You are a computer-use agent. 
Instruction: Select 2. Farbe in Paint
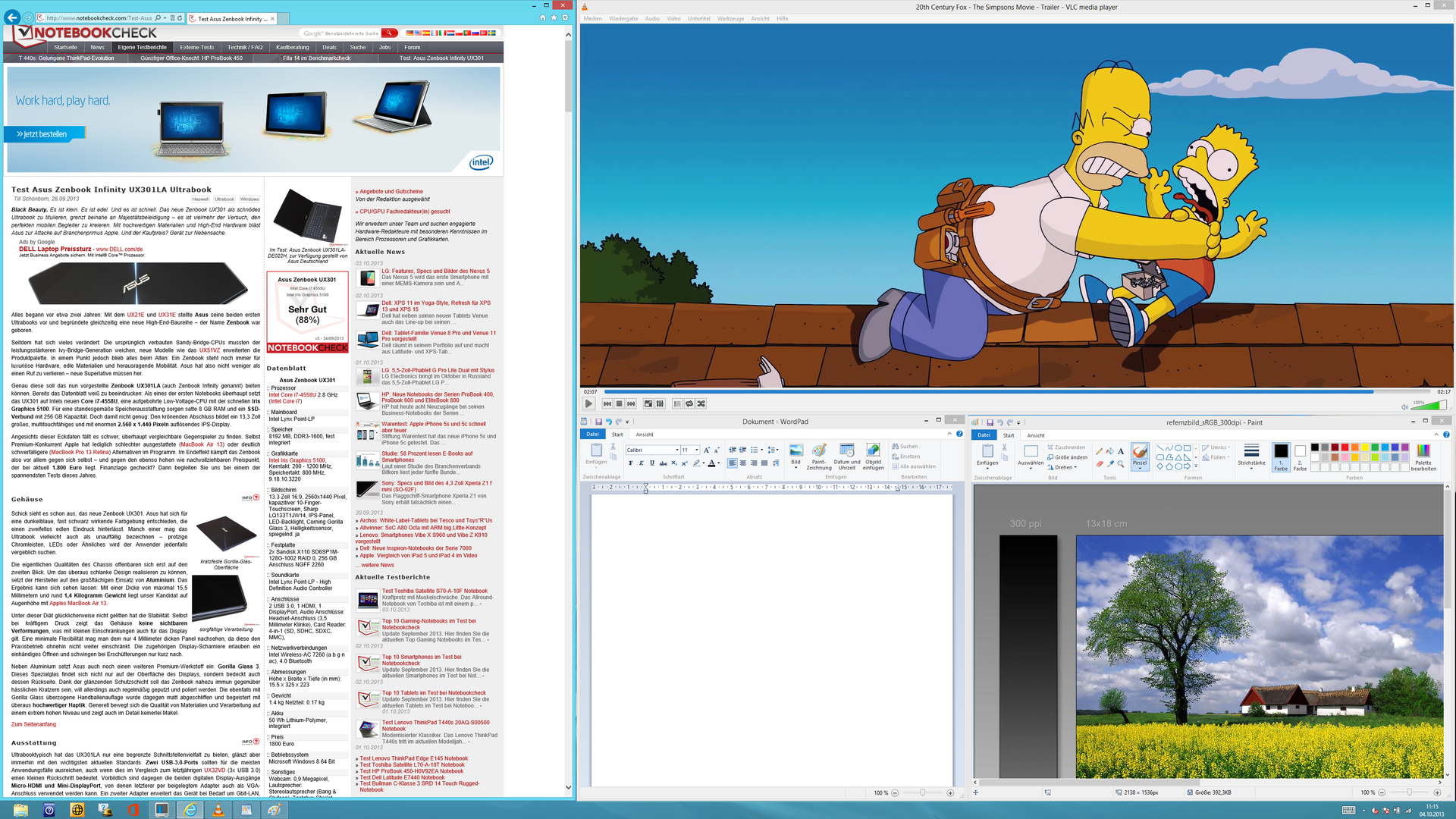(x=1300, y=457)
